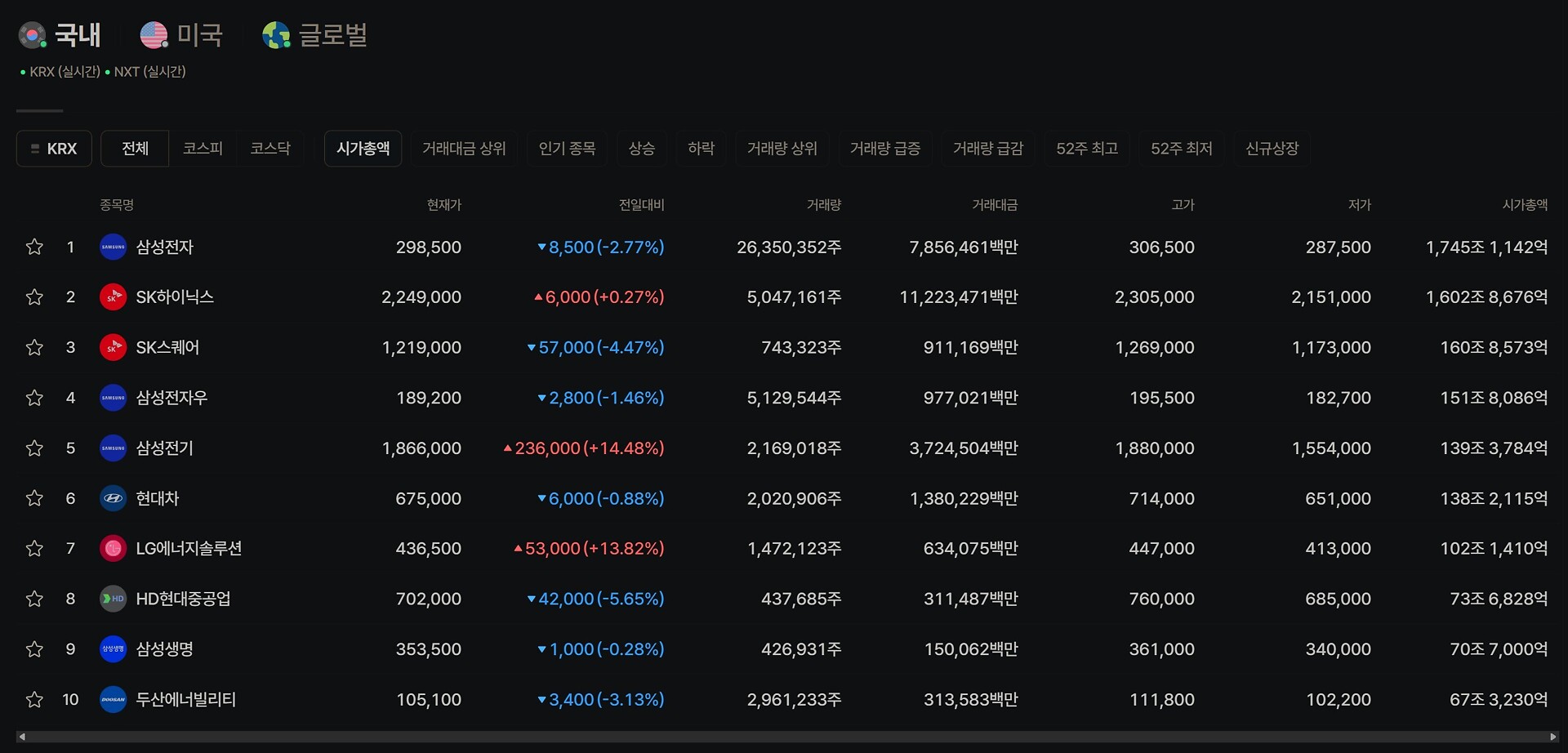Select the 미국 flag market tab
The height and width of the screenshot is (753, 1568).
[181, 35]
